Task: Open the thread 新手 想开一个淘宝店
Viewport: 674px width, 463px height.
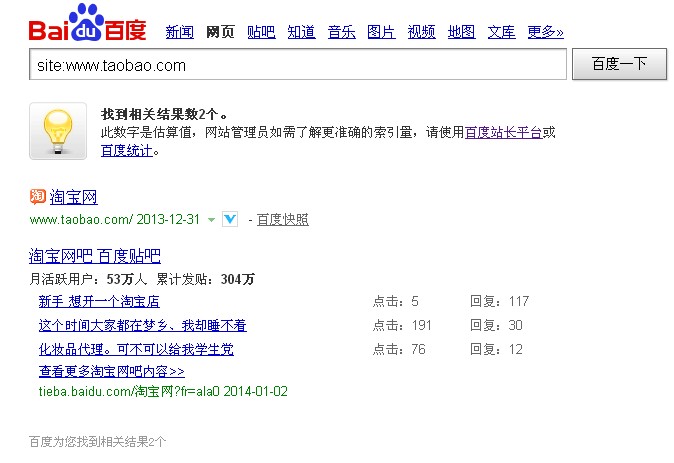Action: (x=99, y=301)
